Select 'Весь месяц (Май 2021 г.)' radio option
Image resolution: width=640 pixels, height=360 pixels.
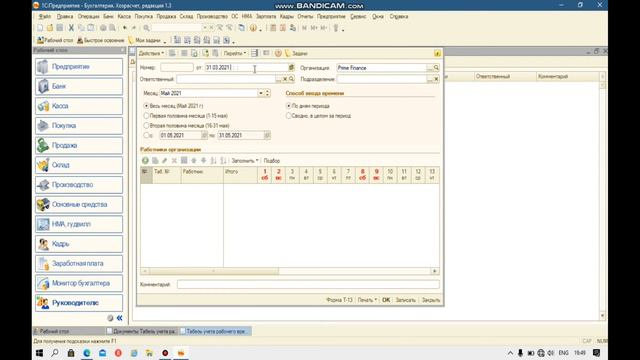146,106
